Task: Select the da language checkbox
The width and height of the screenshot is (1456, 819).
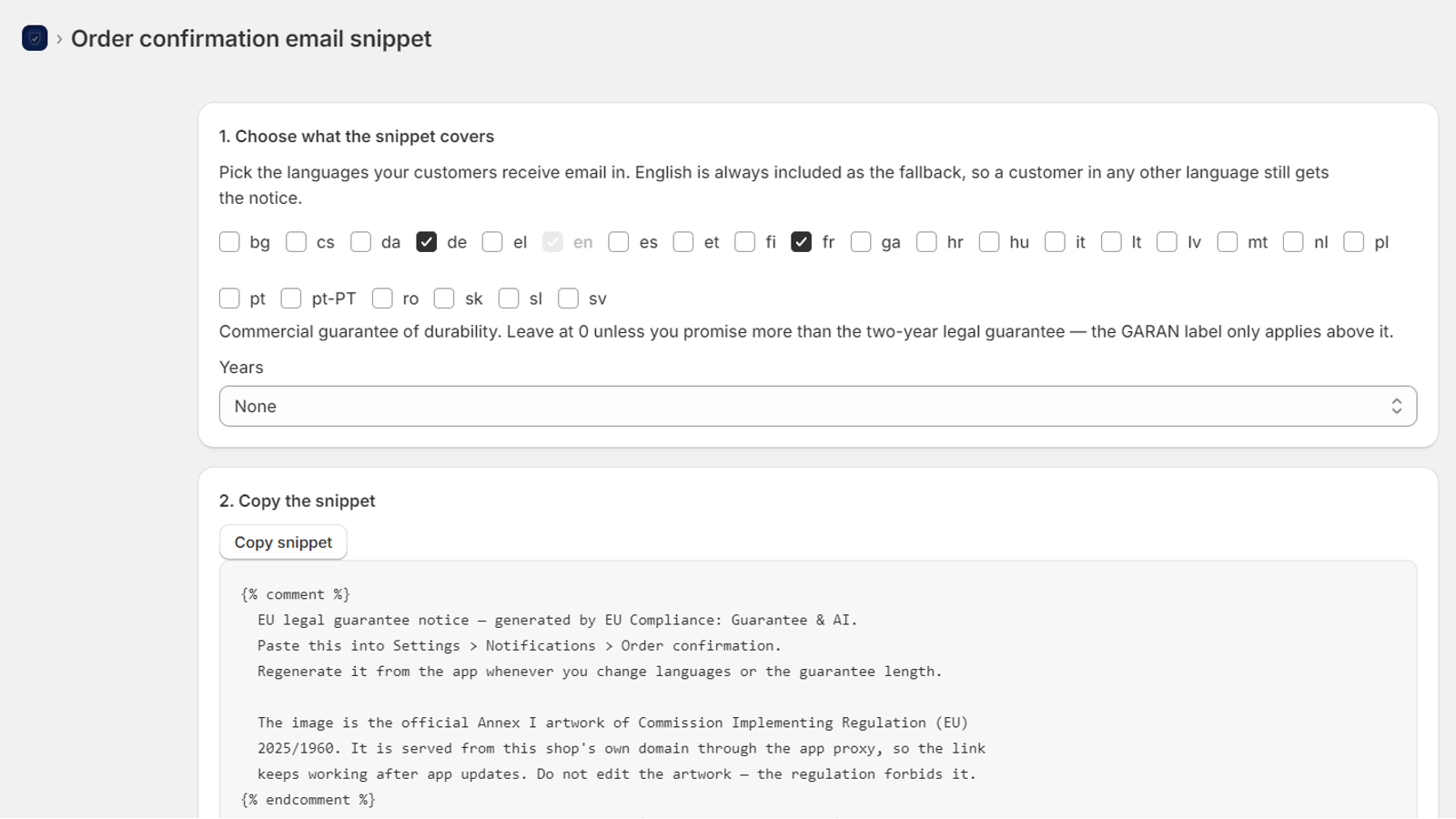Action: pos(360,242)
